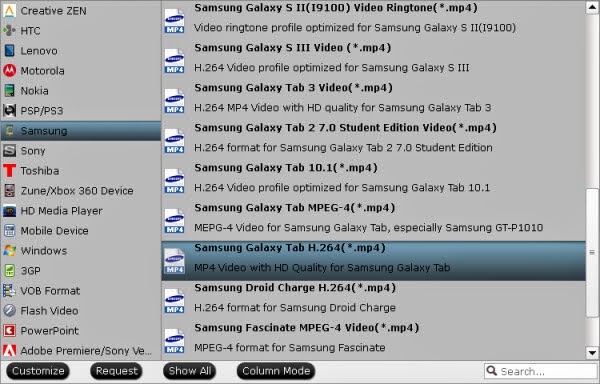Click the Mobile Device icon
Screen dimensions: 600x384
point(9,231)
